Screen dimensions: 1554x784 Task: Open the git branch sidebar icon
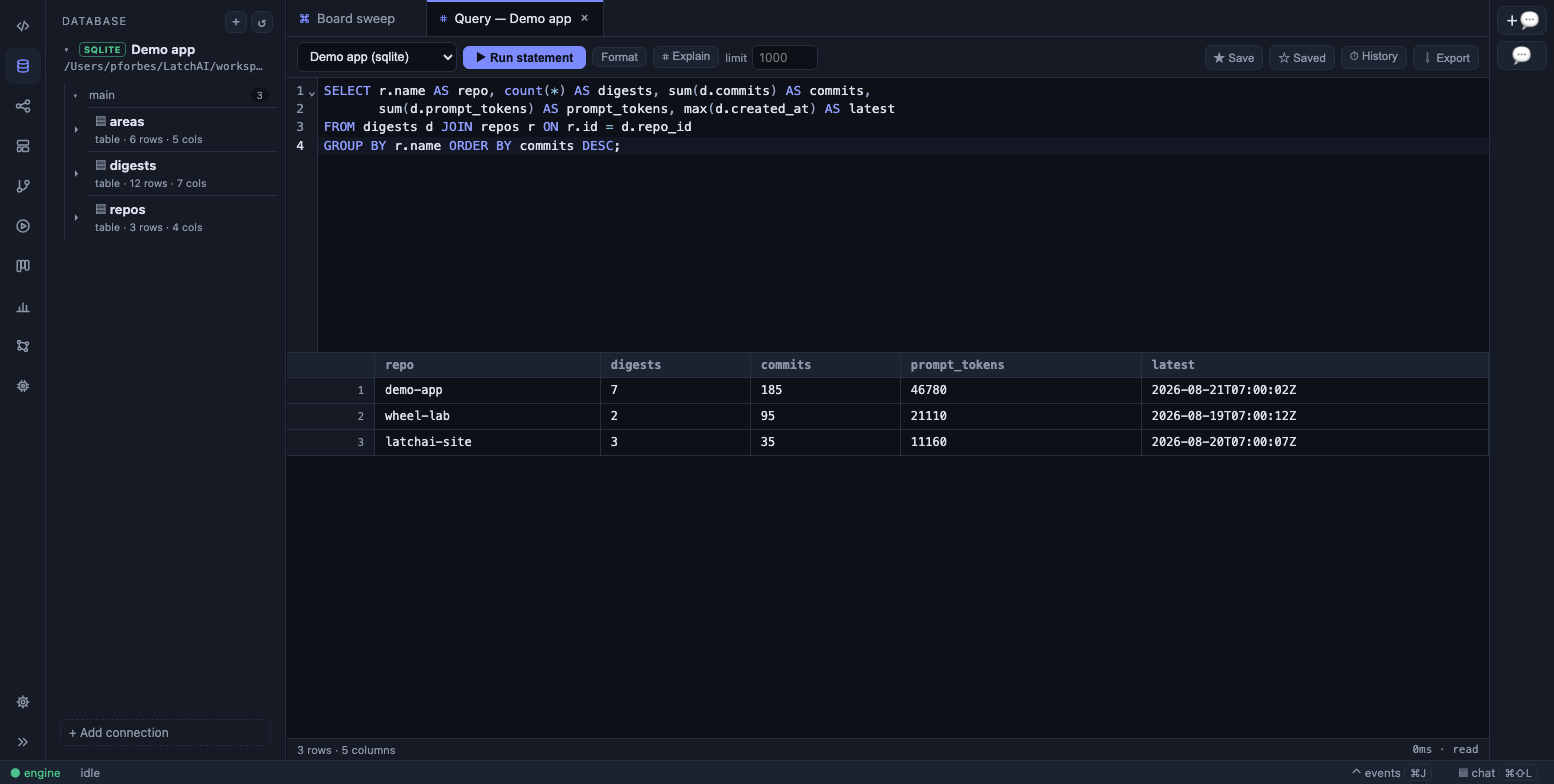[x=23, y=186]
